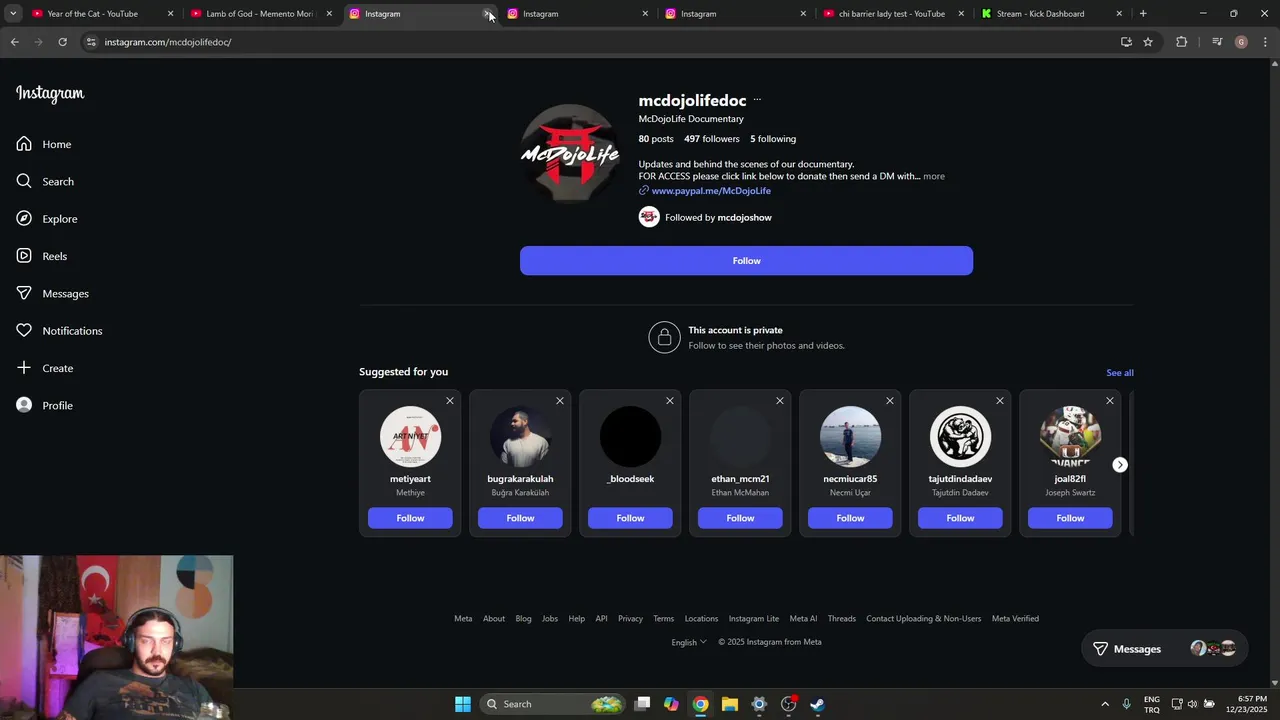Dismiss ethan_mcm21 suggestion card

click(x=780, y=400)
